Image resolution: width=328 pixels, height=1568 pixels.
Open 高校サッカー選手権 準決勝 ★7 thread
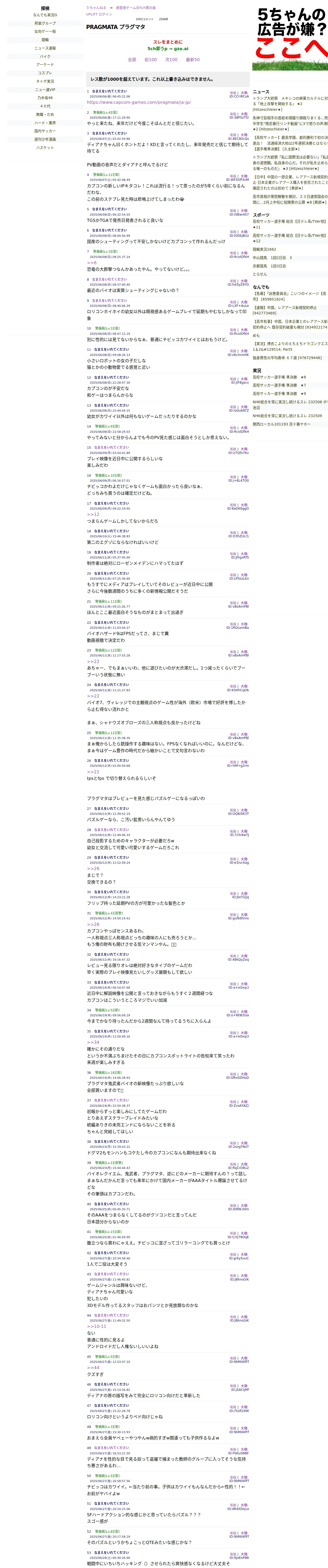tap(279, 385)
